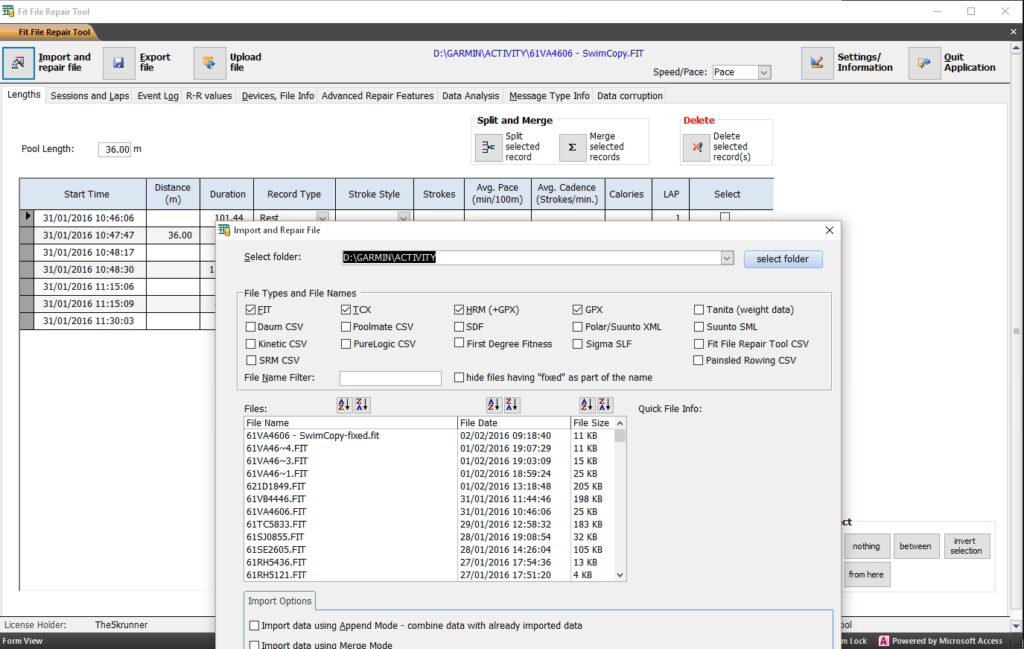Viewport: 1024px width, 649px height.
Task: Click the Quit Application icon
Action: (x=925, y=63)
